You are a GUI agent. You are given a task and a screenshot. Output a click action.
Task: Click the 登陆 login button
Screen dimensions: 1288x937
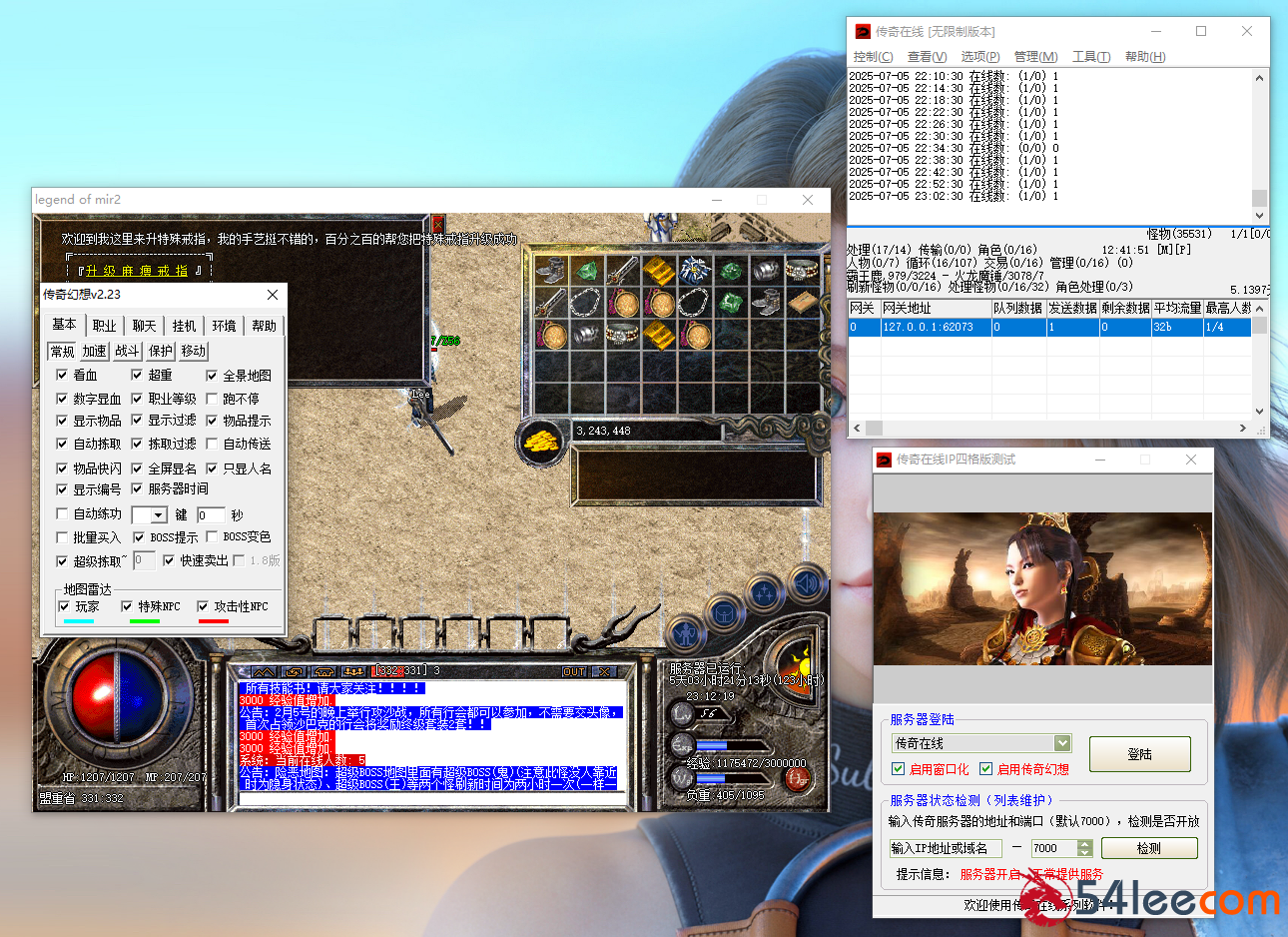pos(1139,754)
